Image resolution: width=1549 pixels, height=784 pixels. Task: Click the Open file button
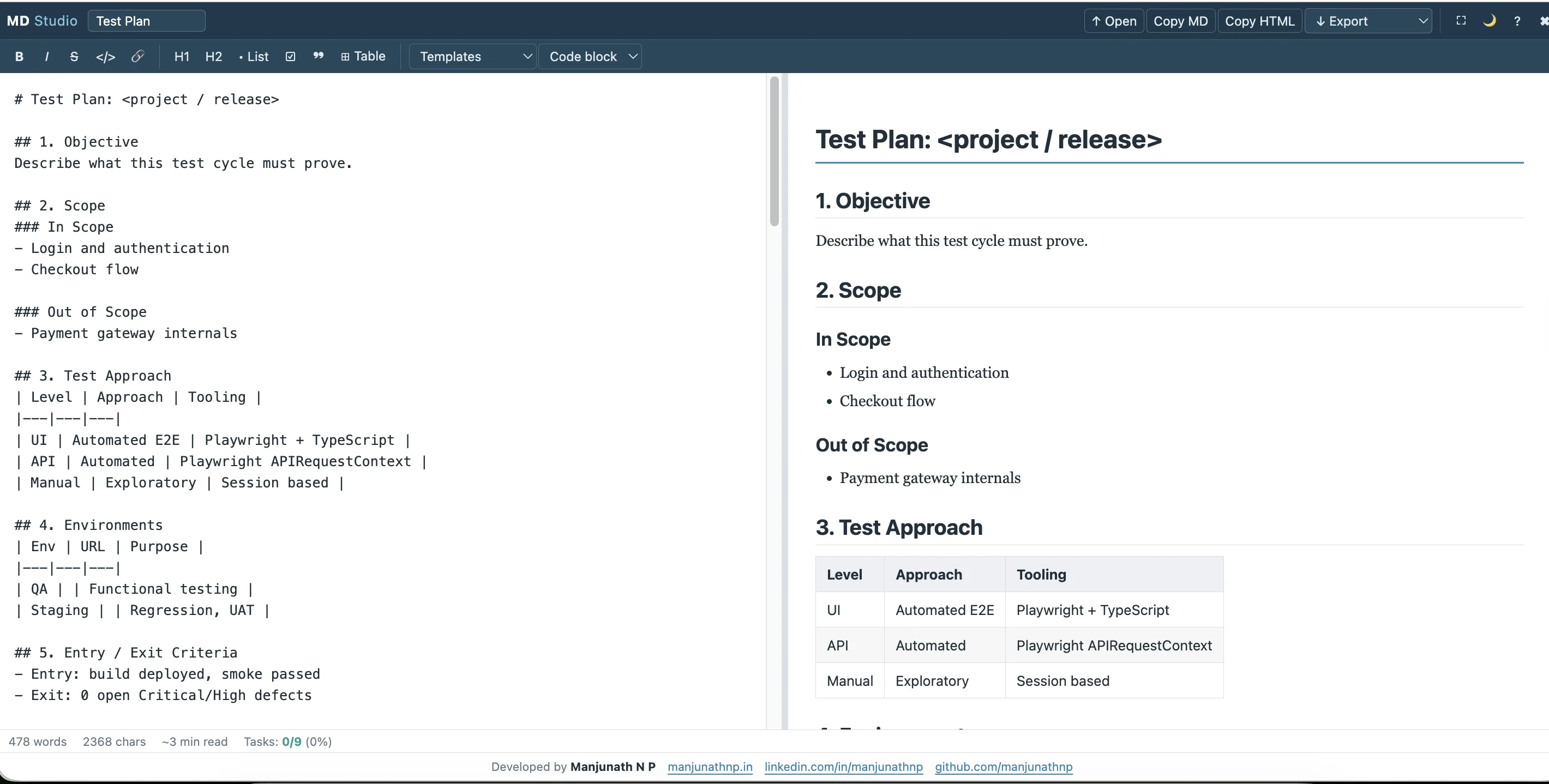[1114, 21]
